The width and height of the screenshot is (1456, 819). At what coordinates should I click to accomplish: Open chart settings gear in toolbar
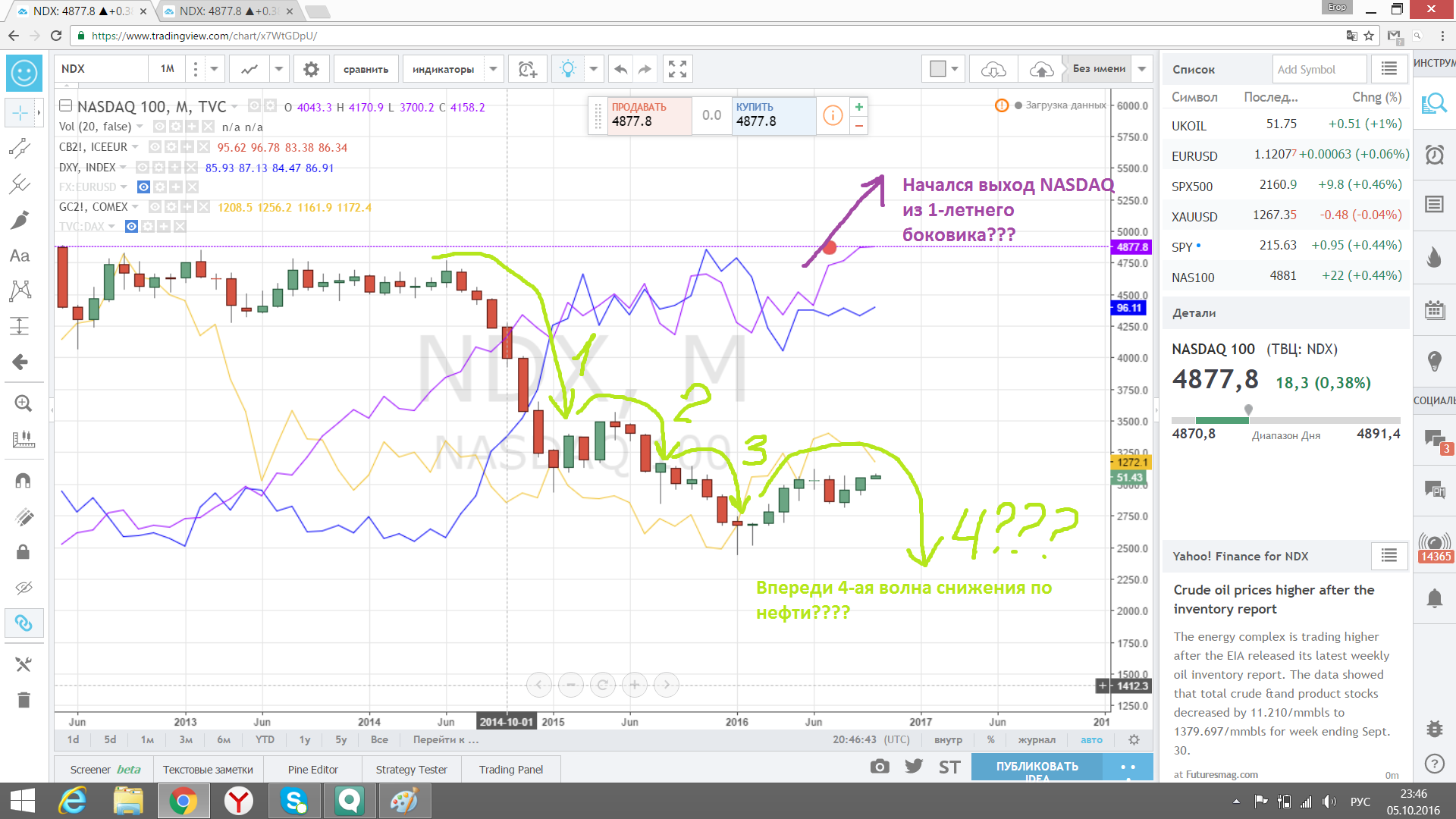pyautogui.click(x=311, y=69)
